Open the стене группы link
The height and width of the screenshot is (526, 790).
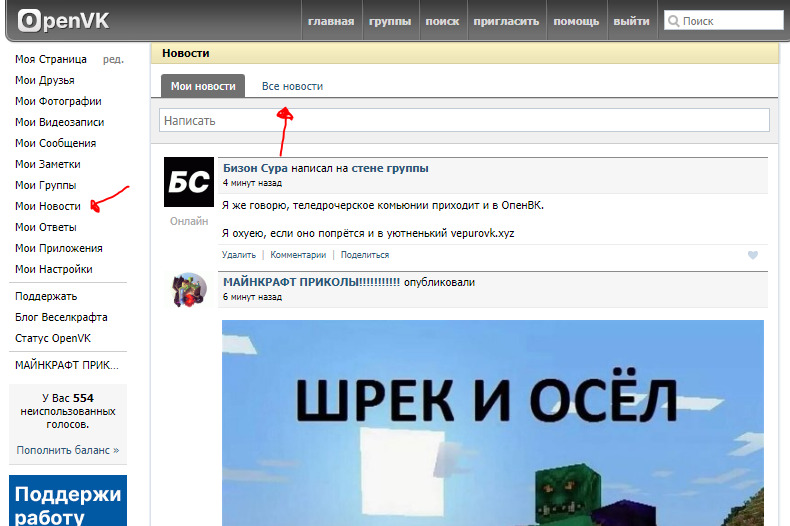[x=390, y=168]
